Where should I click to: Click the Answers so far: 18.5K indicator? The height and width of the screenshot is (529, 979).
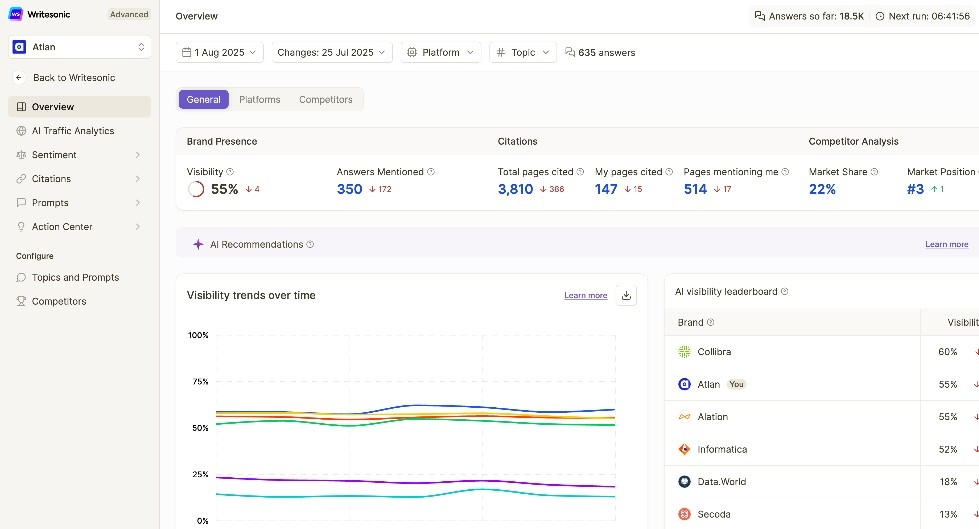click(x=809, y=16)
